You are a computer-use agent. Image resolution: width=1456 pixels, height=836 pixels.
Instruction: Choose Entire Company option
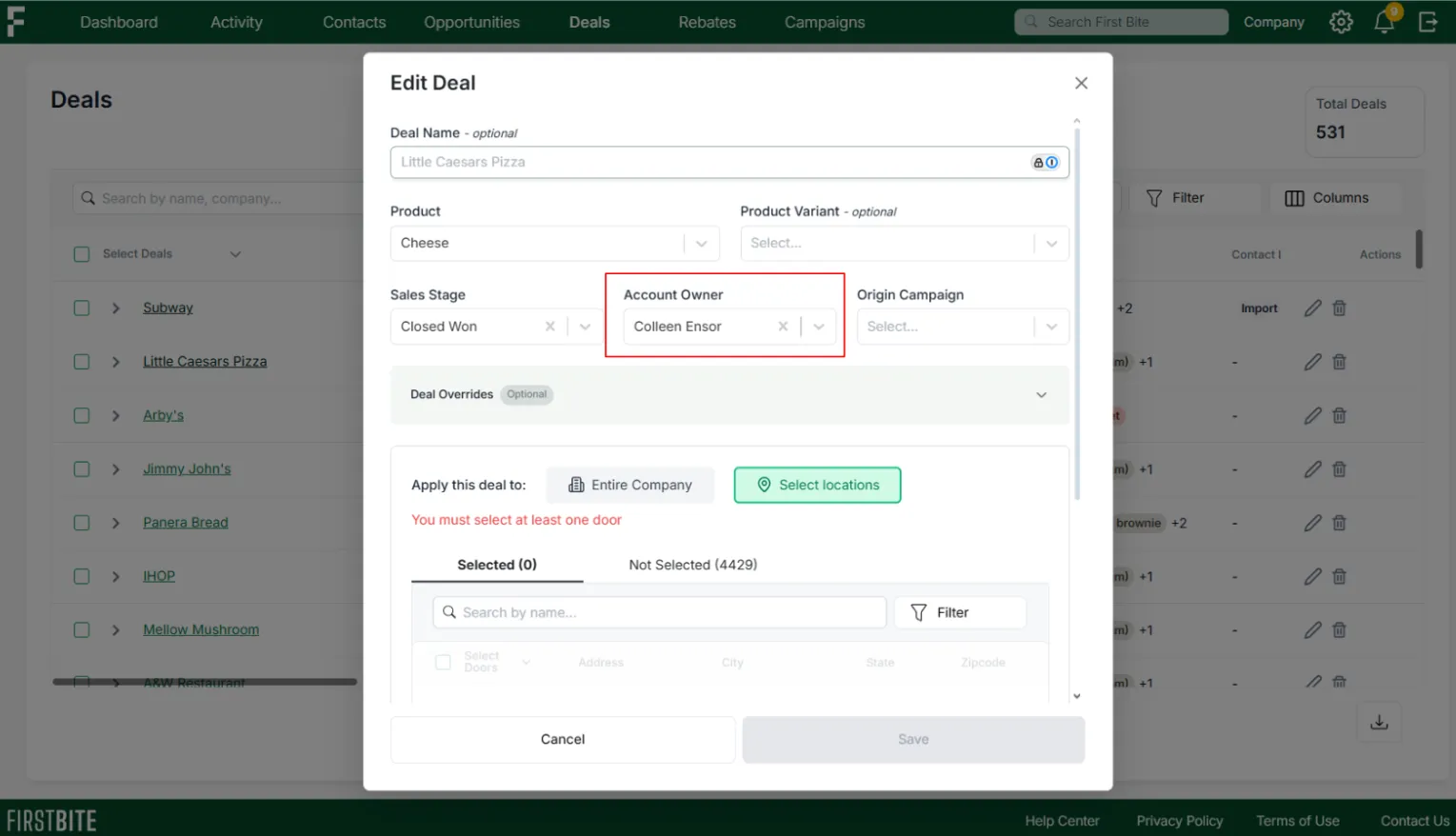point(630,485)
